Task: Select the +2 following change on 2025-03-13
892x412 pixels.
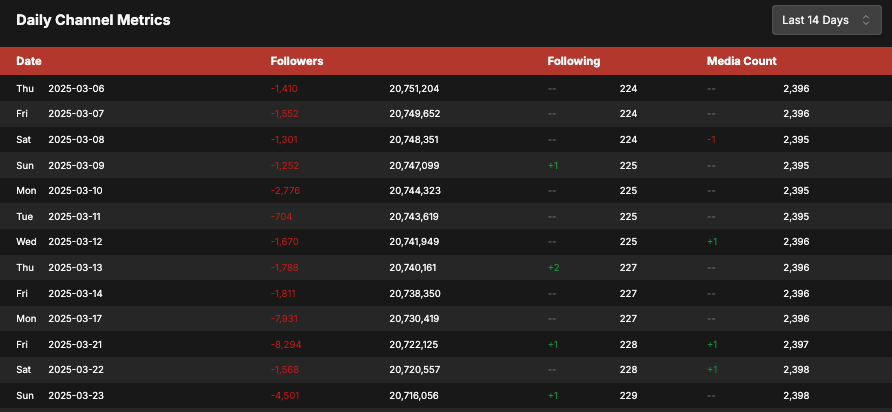Action: click(554, 267)
